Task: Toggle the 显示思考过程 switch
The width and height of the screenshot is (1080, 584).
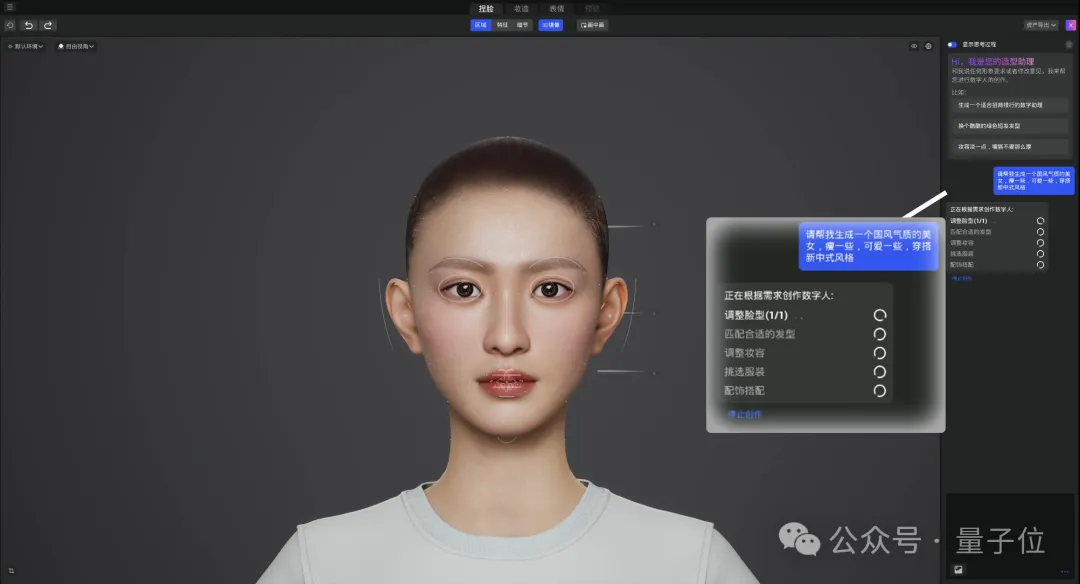Action: [952, 44]
